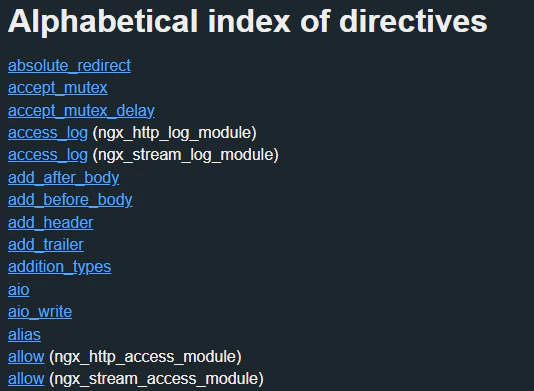Follow the alias directive link
The width and height of the screenshot is (534, 391).
(24, 334)
